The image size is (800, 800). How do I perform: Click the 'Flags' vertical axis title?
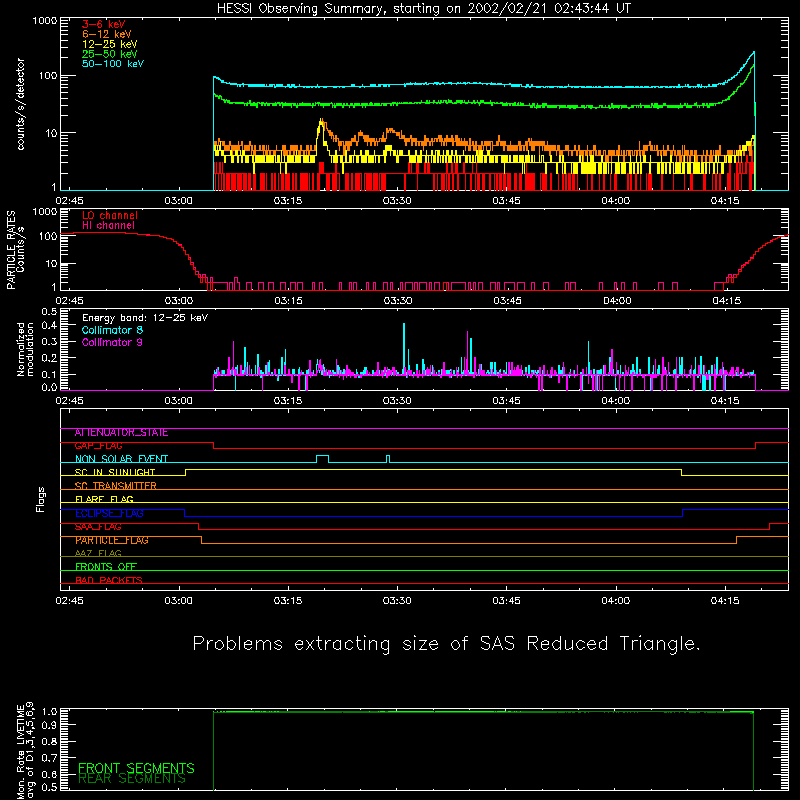[41, 499]
